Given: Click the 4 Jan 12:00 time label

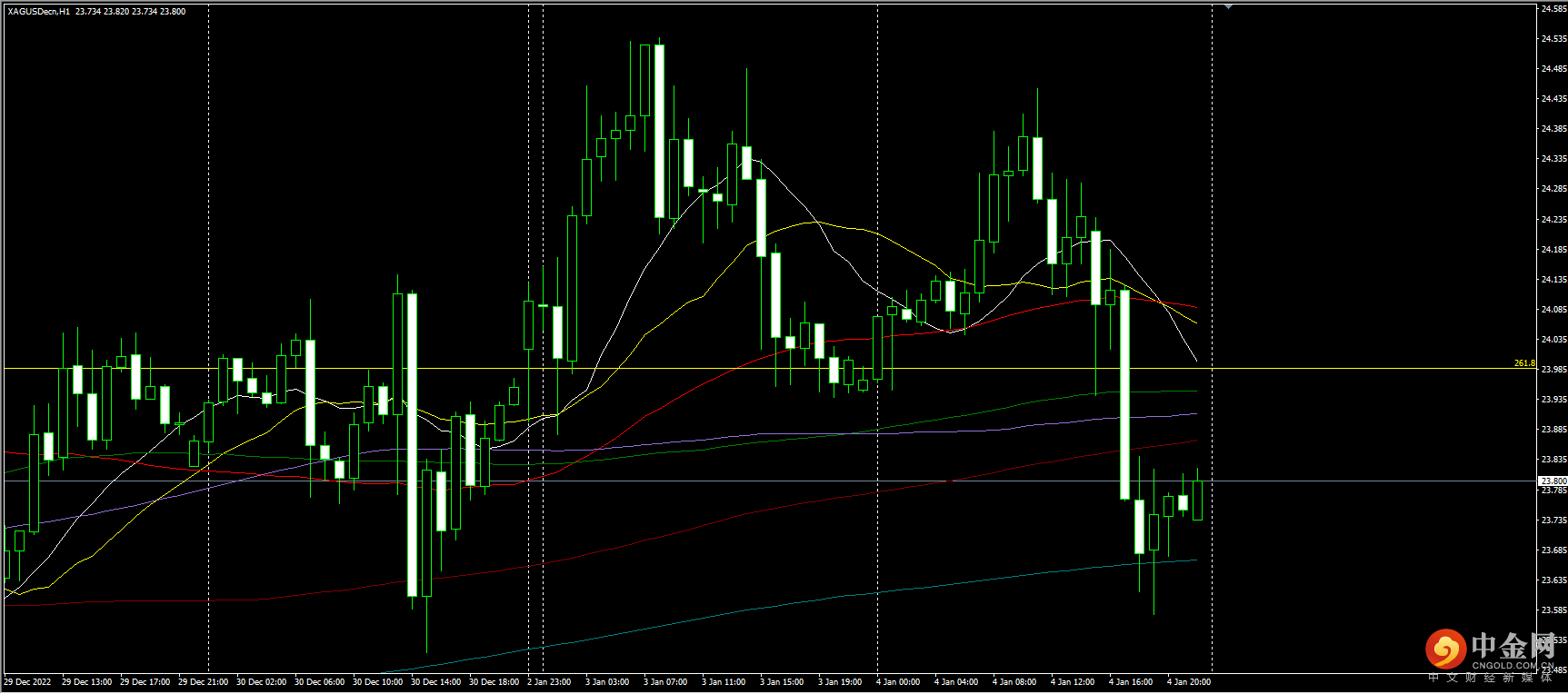Looking at the screenshot, I should pos(1072,682).
